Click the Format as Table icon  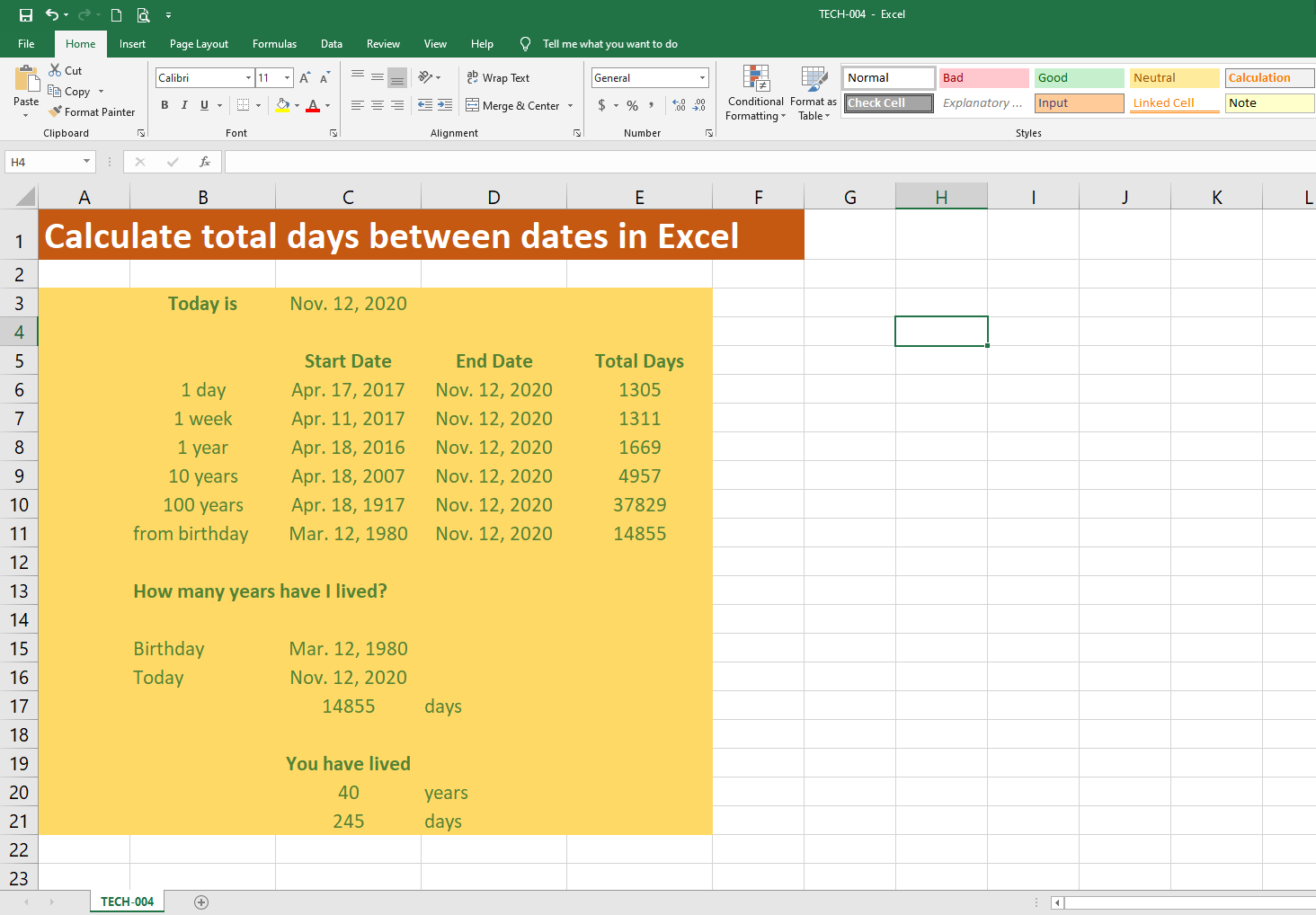[x=814, y=93]
